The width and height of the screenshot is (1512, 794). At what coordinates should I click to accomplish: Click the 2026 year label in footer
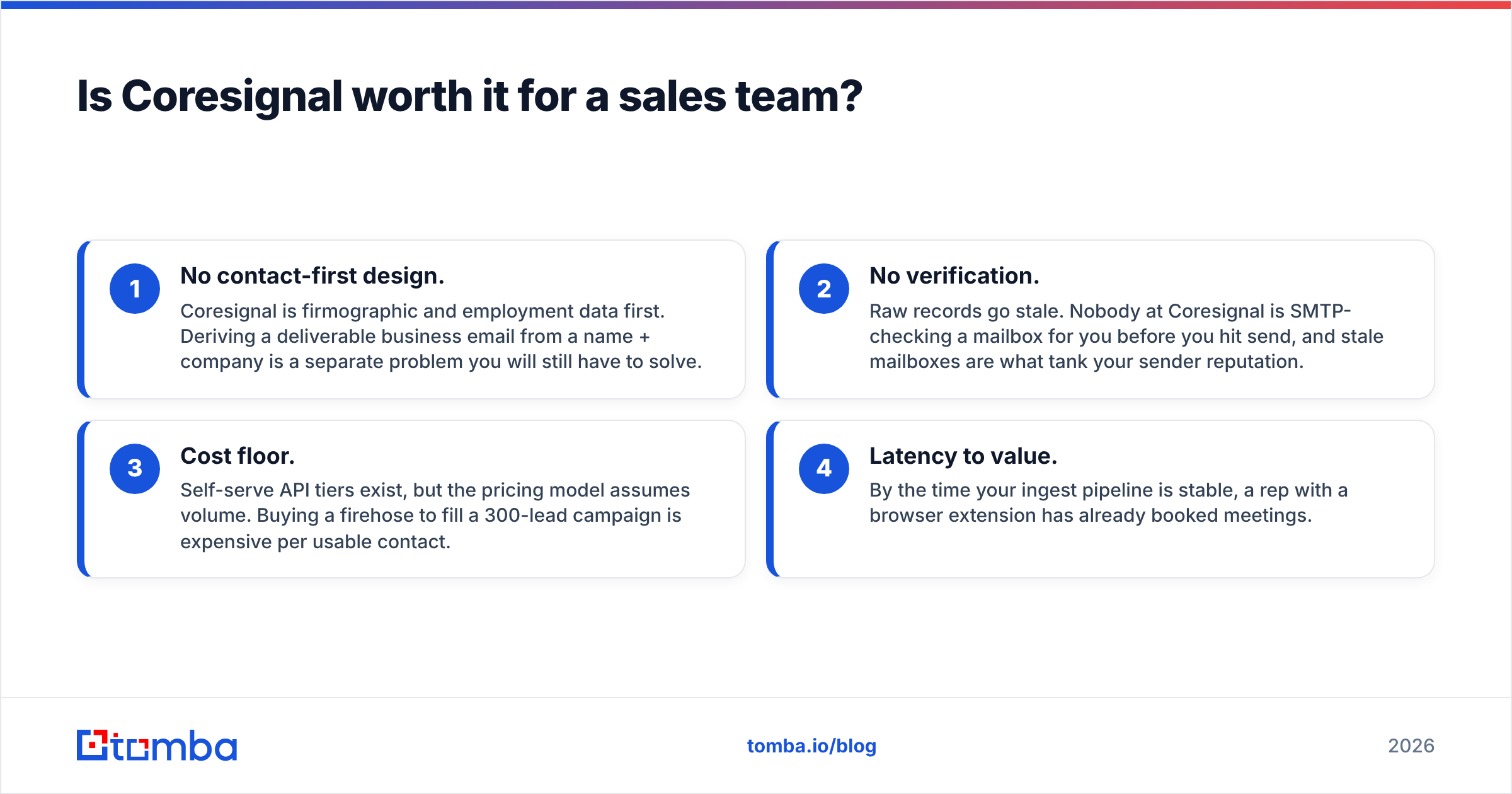(x=1411, y=746)
